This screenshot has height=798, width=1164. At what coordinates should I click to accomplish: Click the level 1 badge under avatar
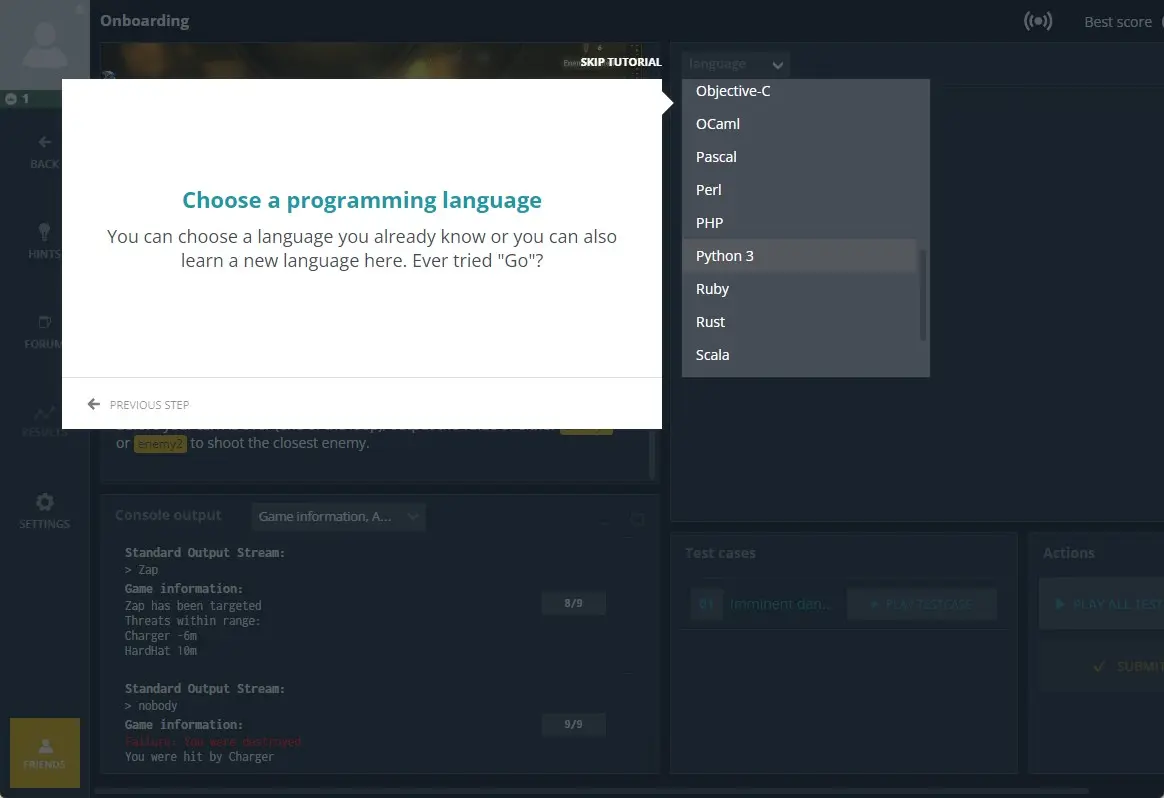click(17, 99)
